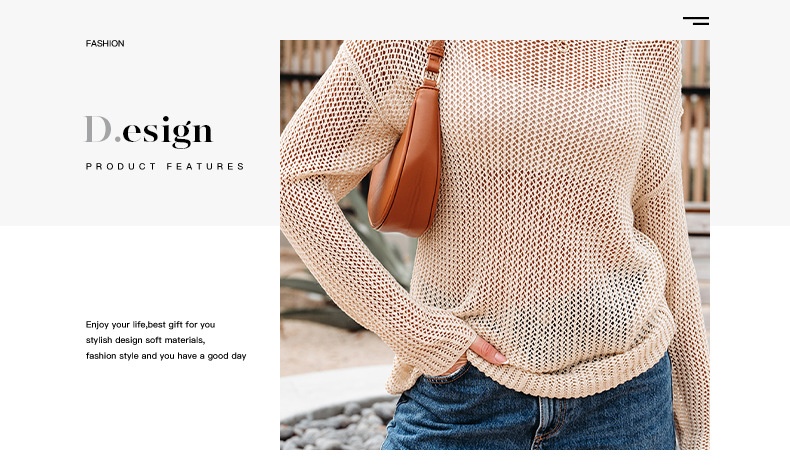Click the 'fashion style and you' text line
This screenshot has height=469, width=790.
[166, 356]
